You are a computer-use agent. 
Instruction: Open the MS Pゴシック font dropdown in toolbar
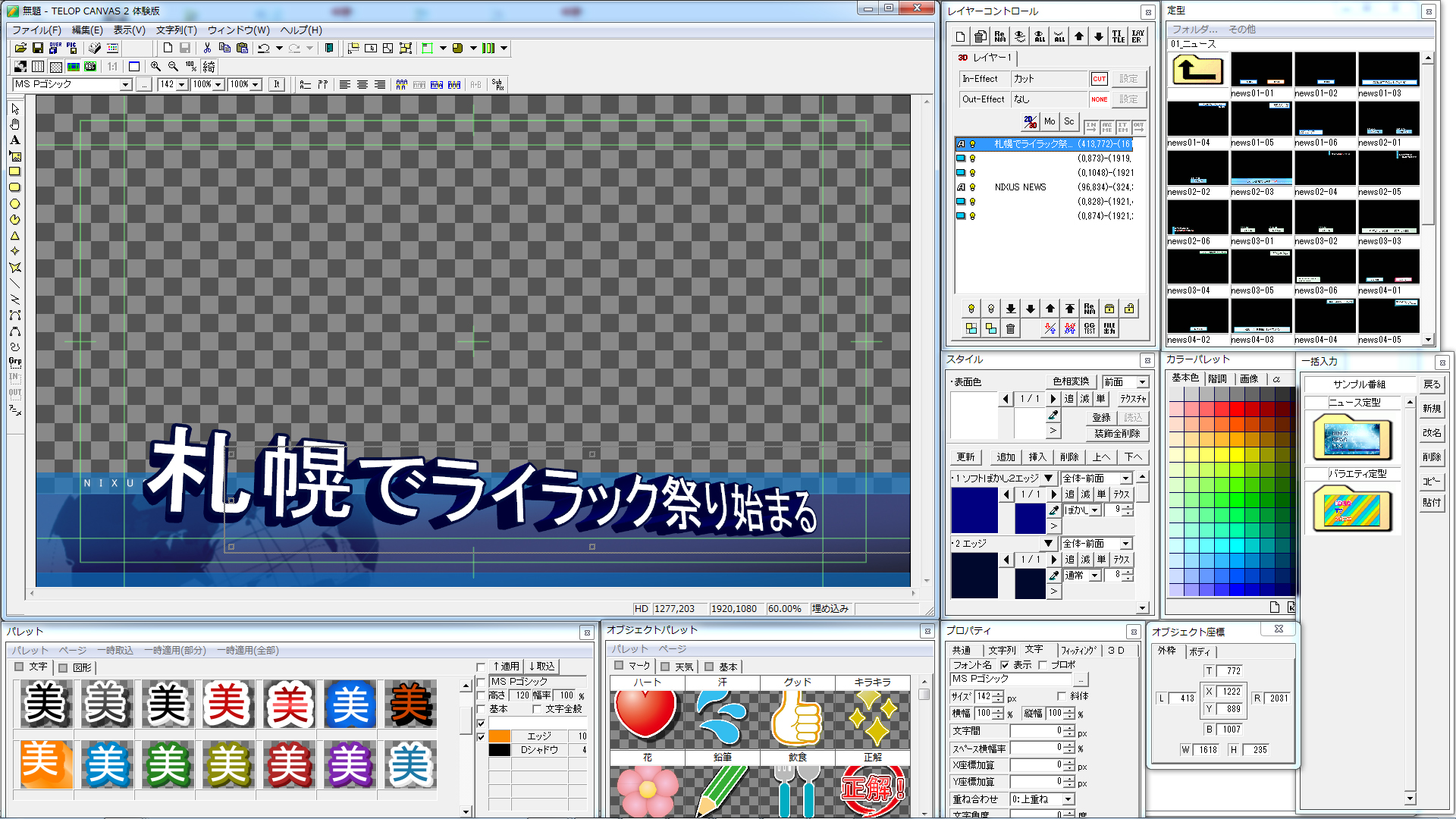point(126,85)
